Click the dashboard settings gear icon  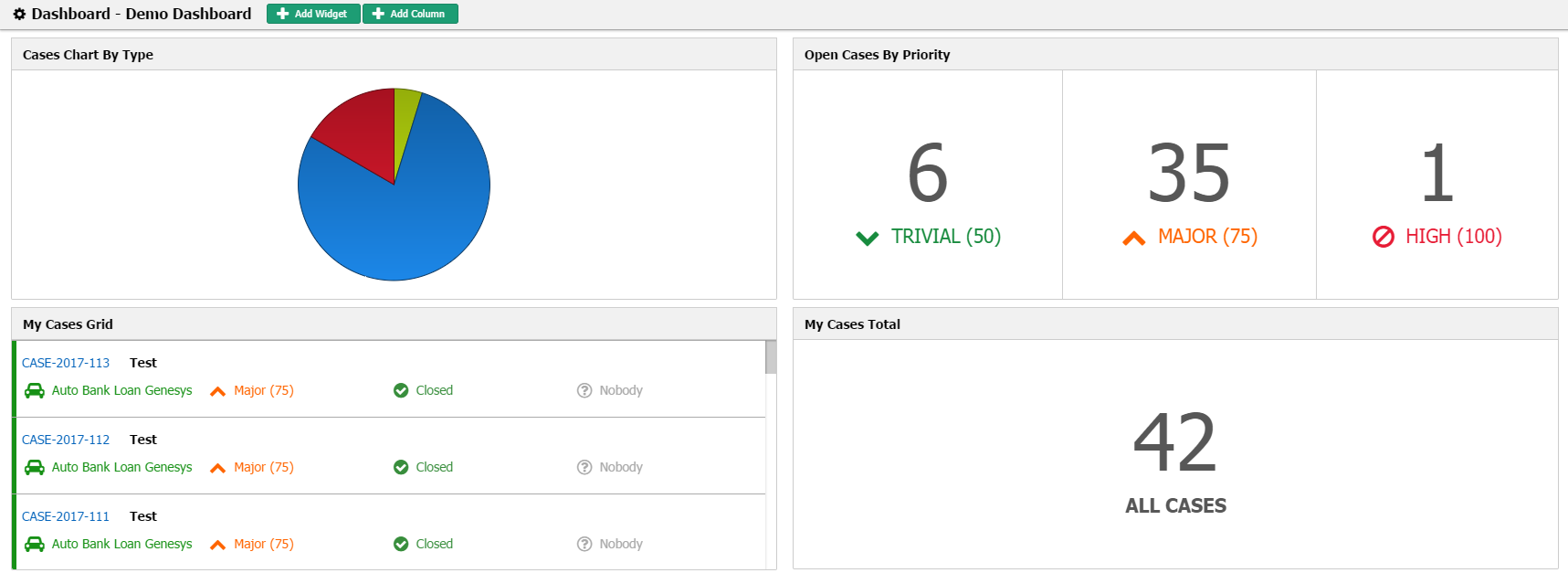[19, 14]
